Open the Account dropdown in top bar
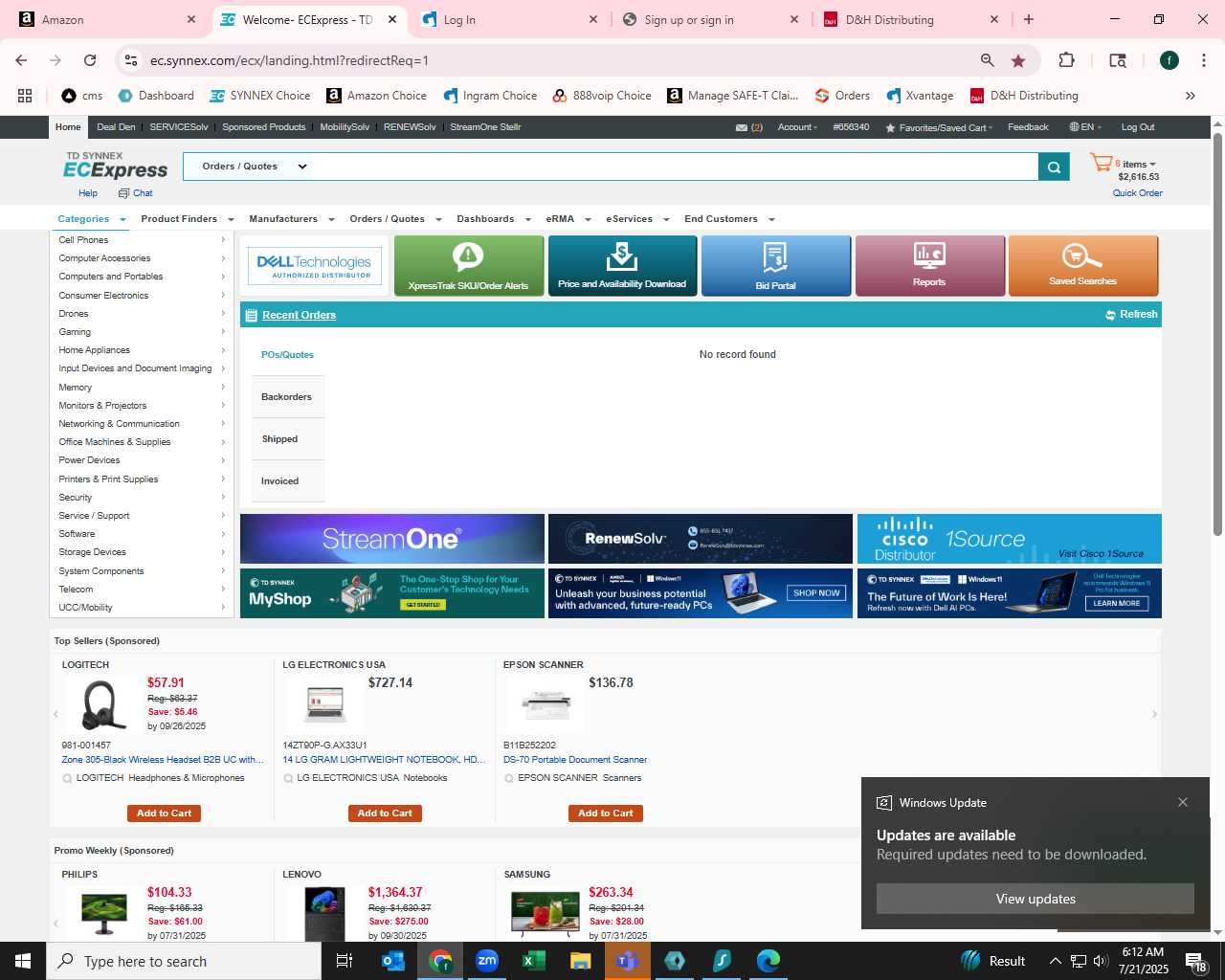1225x980 pixels. click(797, 127)
